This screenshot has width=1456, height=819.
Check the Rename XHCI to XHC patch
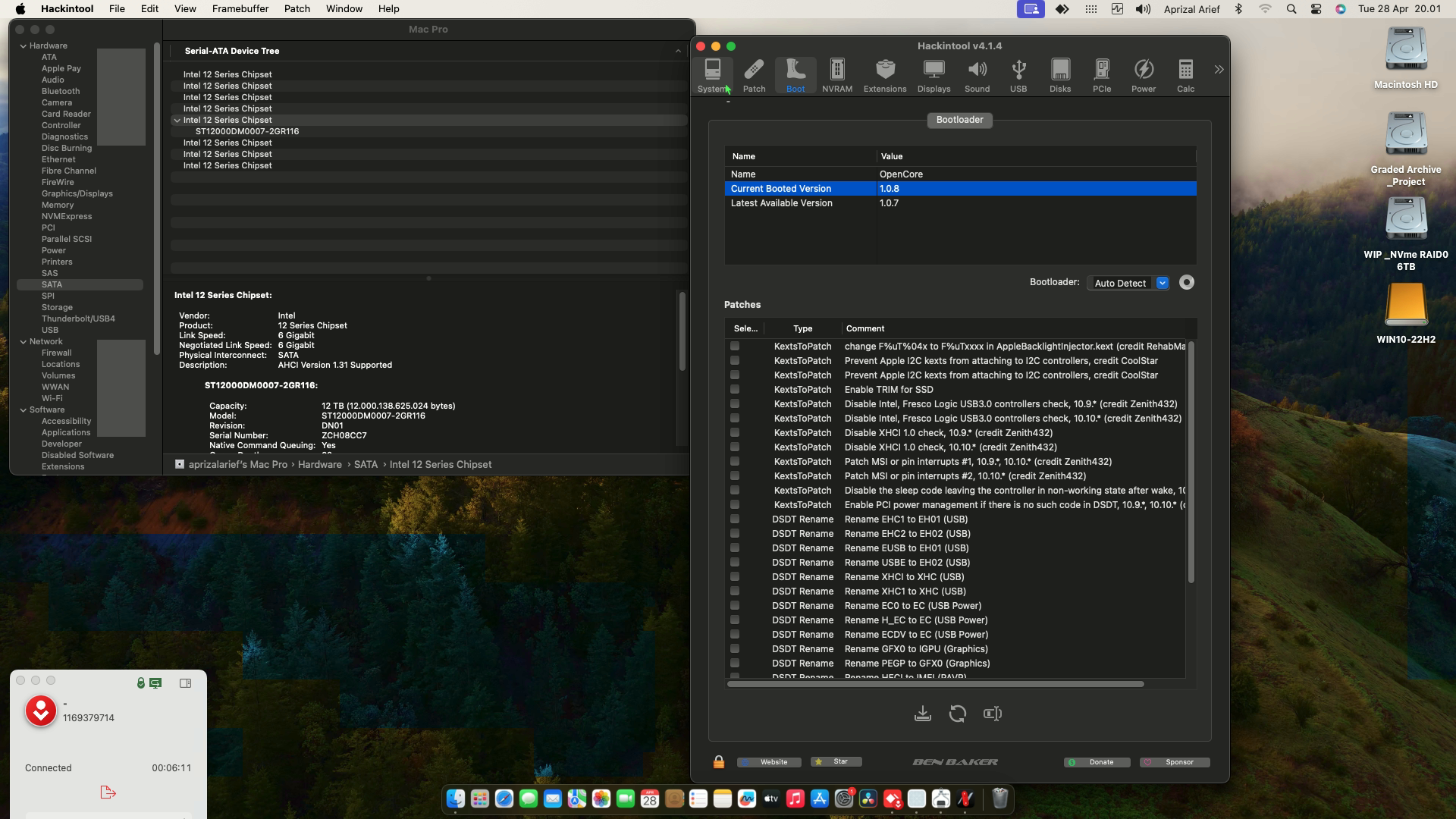(734, 576)
